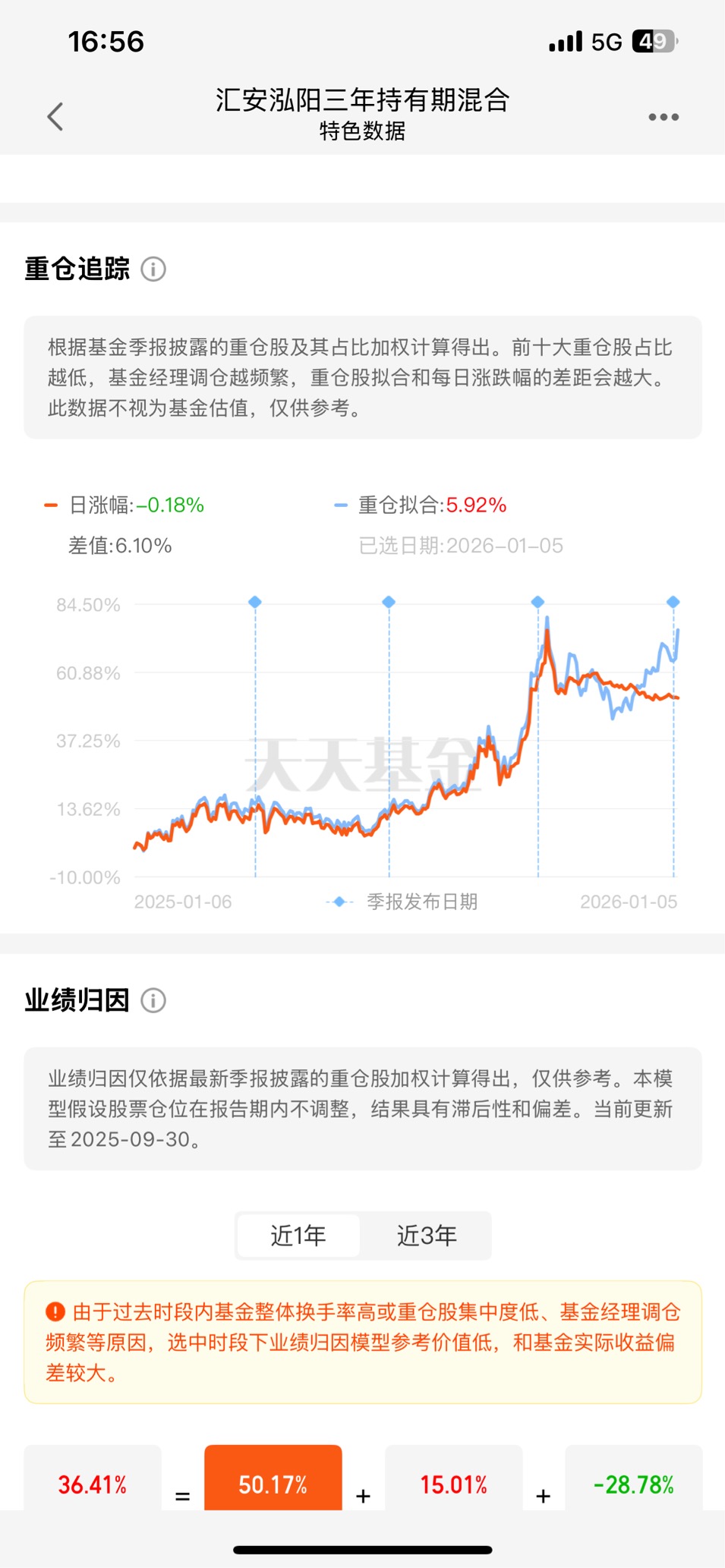Tap the 重仓追踪 description text box

pos(363,377)
